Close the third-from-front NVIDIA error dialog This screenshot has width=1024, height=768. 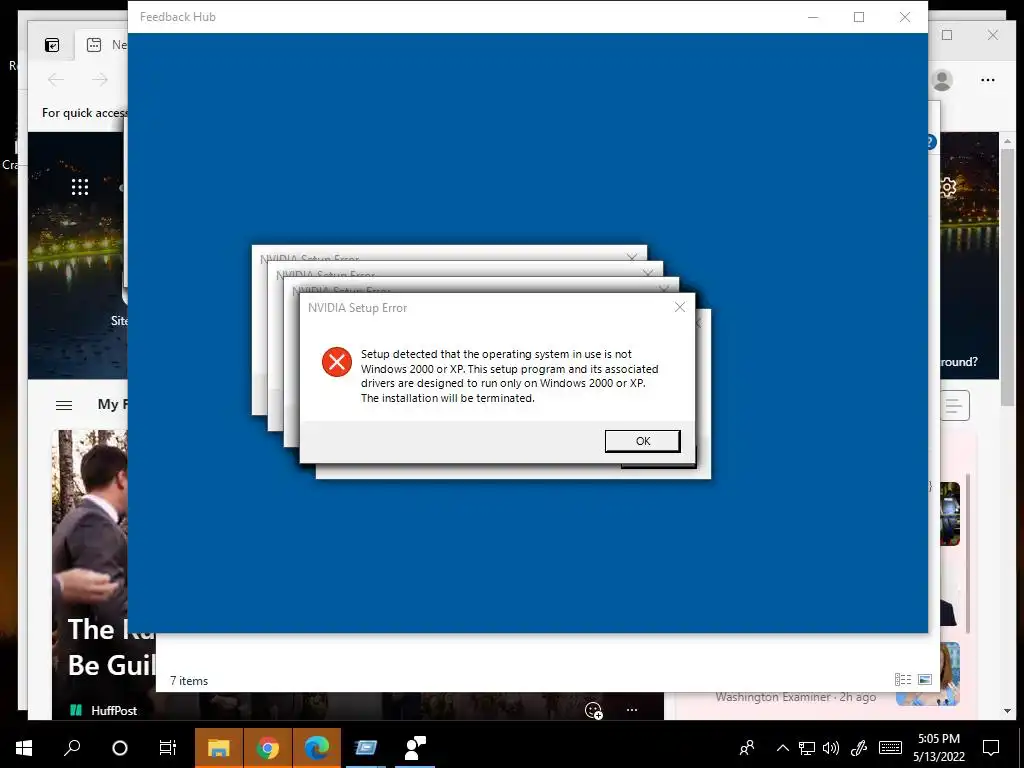pos(648,272)
